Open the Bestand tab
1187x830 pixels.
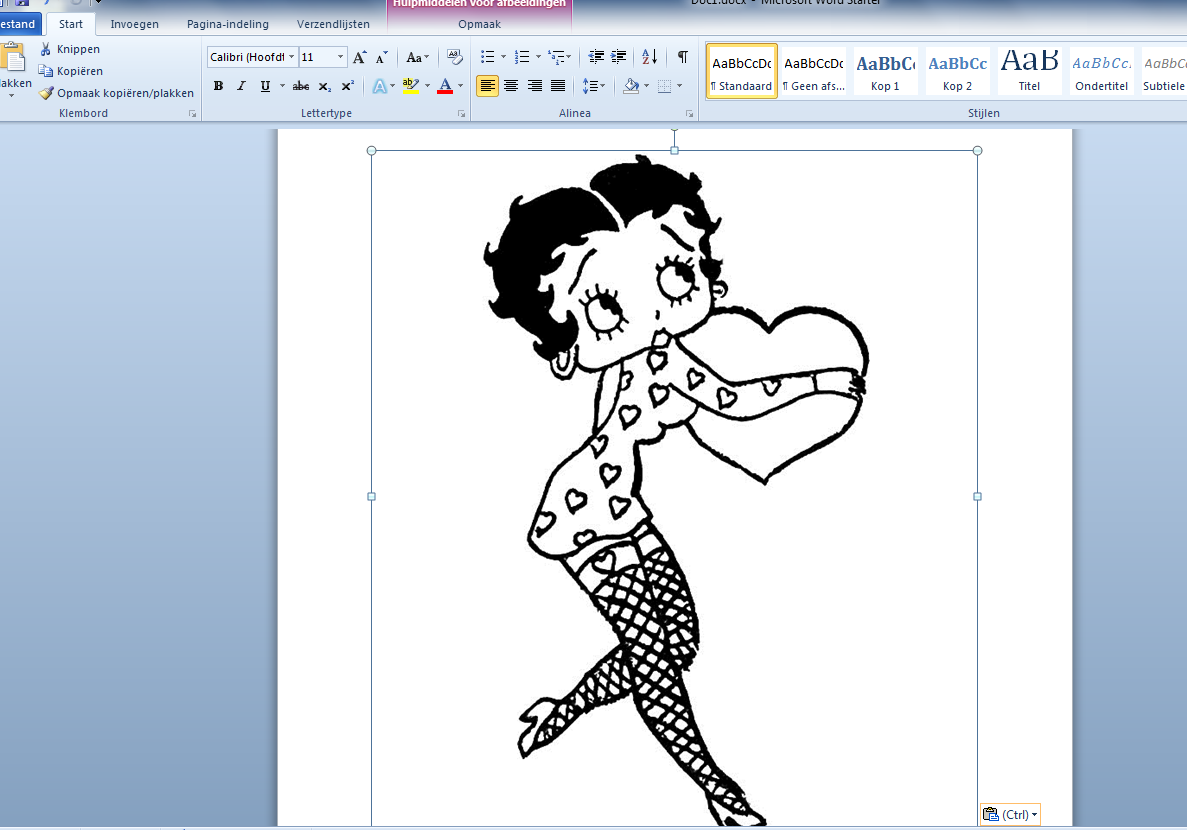20,24
